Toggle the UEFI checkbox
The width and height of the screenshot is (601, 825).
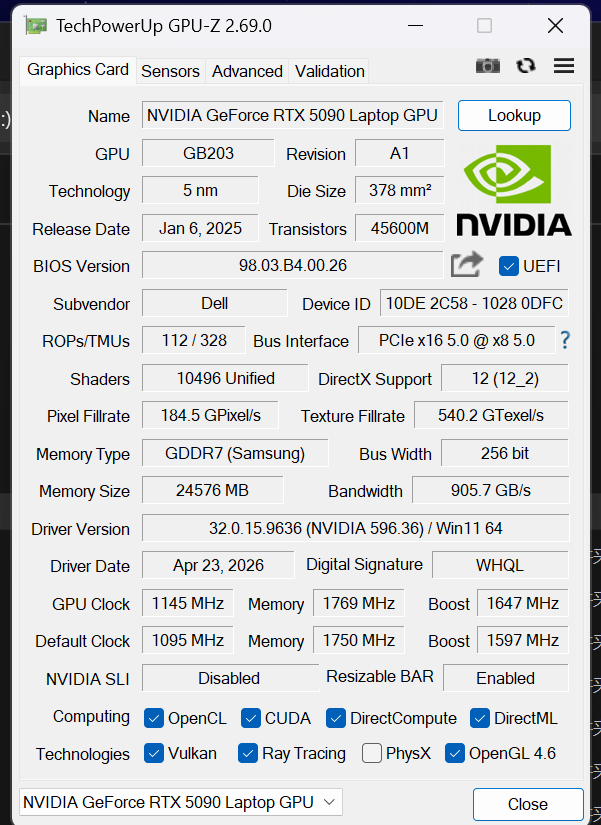pyautogui.click(x=508, y=266)
